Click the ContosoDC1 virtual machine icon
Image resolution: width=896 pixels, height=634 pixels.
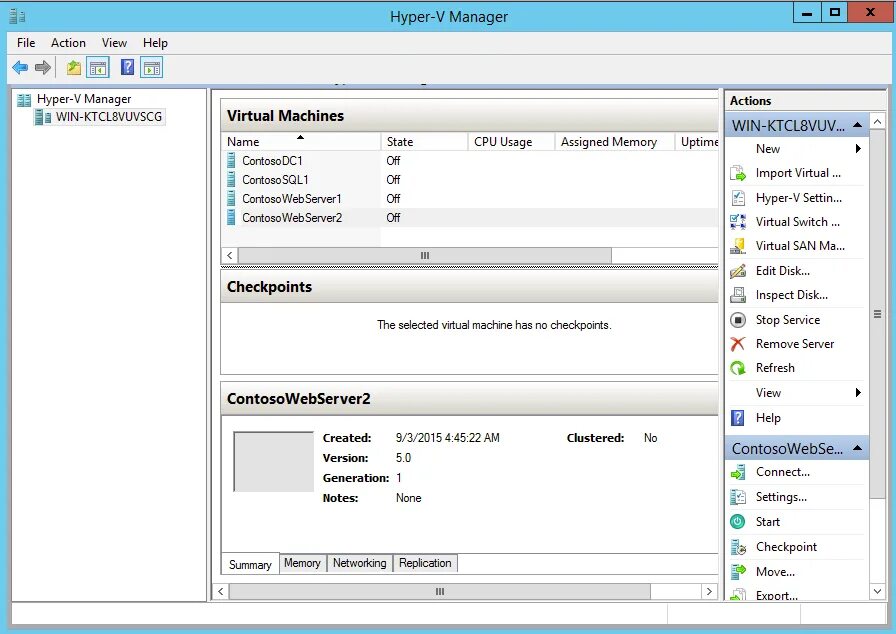(x=231, y=160)
